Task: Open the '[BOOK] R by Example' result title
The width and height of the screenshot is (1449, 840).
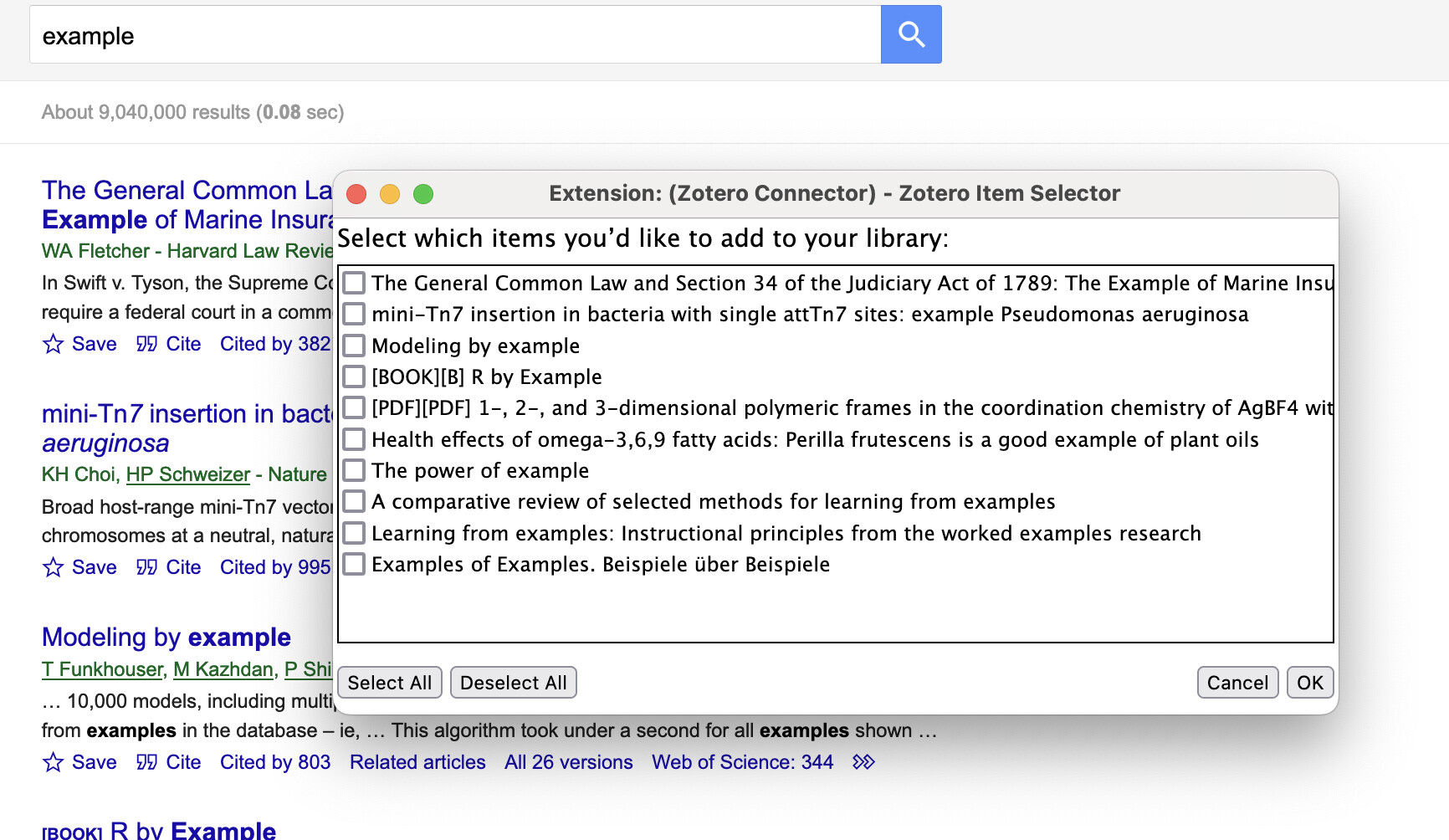Action: 159,831
